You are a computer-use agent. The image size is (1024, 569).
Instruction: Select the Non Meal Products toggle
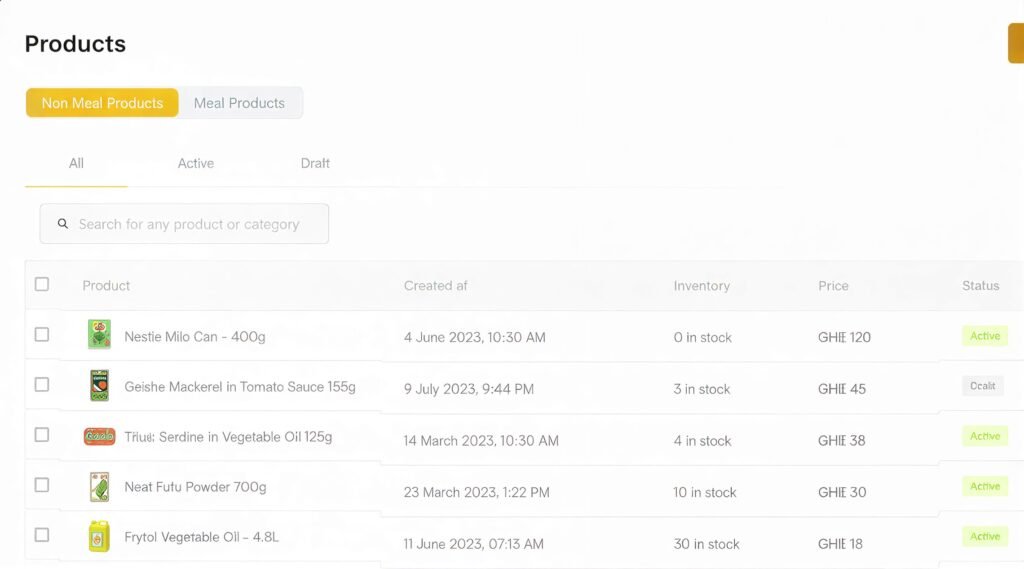click(x=102, y=103)
